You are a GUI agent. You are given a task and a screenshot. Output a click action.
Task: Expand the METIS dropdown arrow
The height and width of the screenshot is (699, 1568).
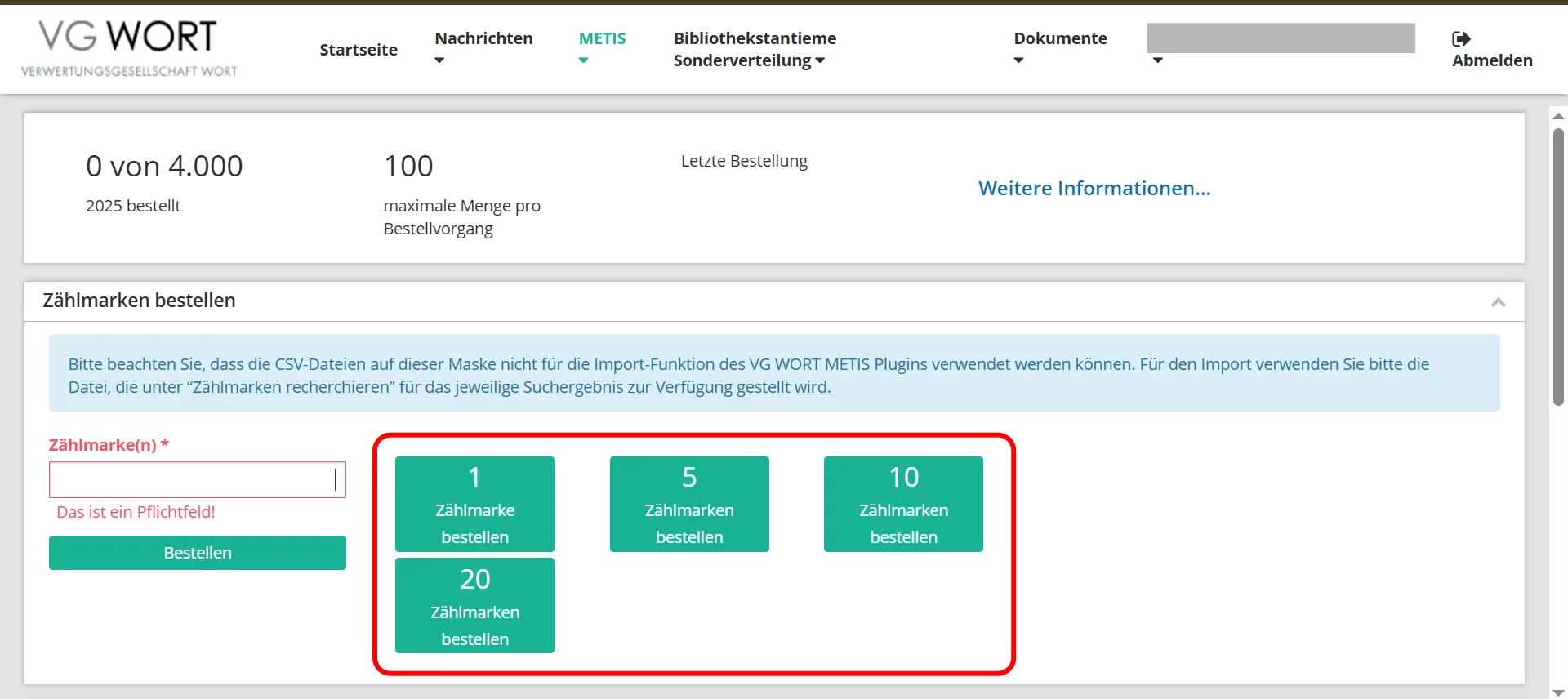point(583,60)
